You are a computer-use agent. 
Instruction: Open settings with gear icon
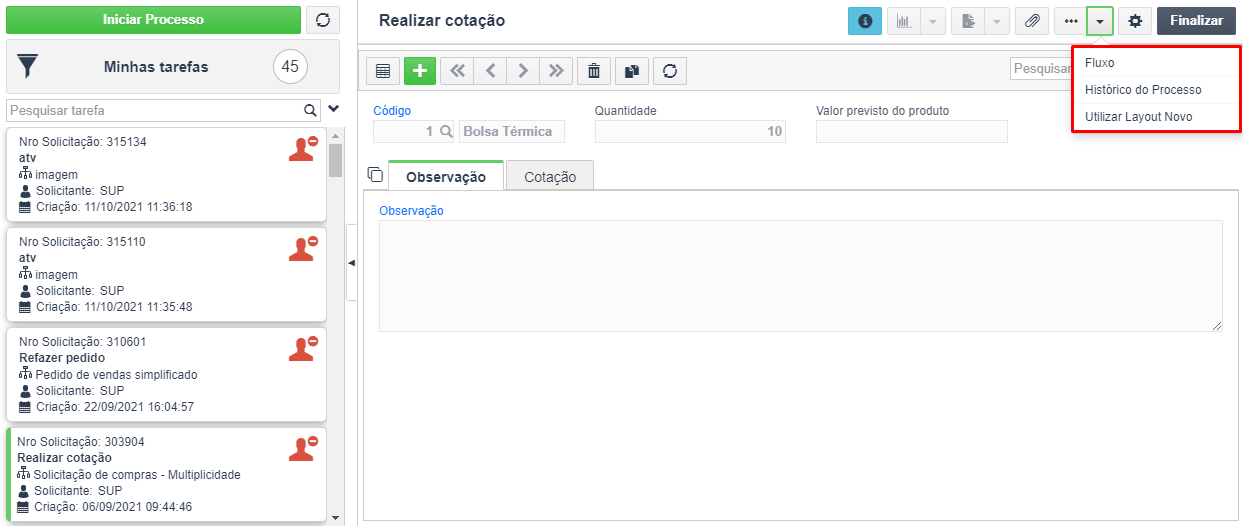coord(1135,20)
